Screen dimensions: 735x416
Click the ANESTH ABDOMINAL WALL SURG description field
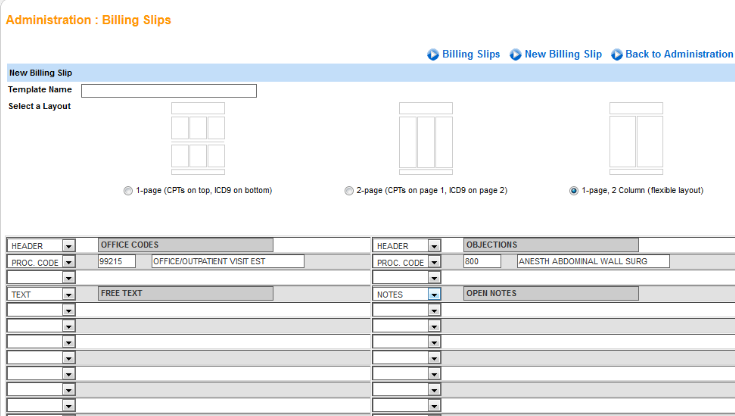592,262
